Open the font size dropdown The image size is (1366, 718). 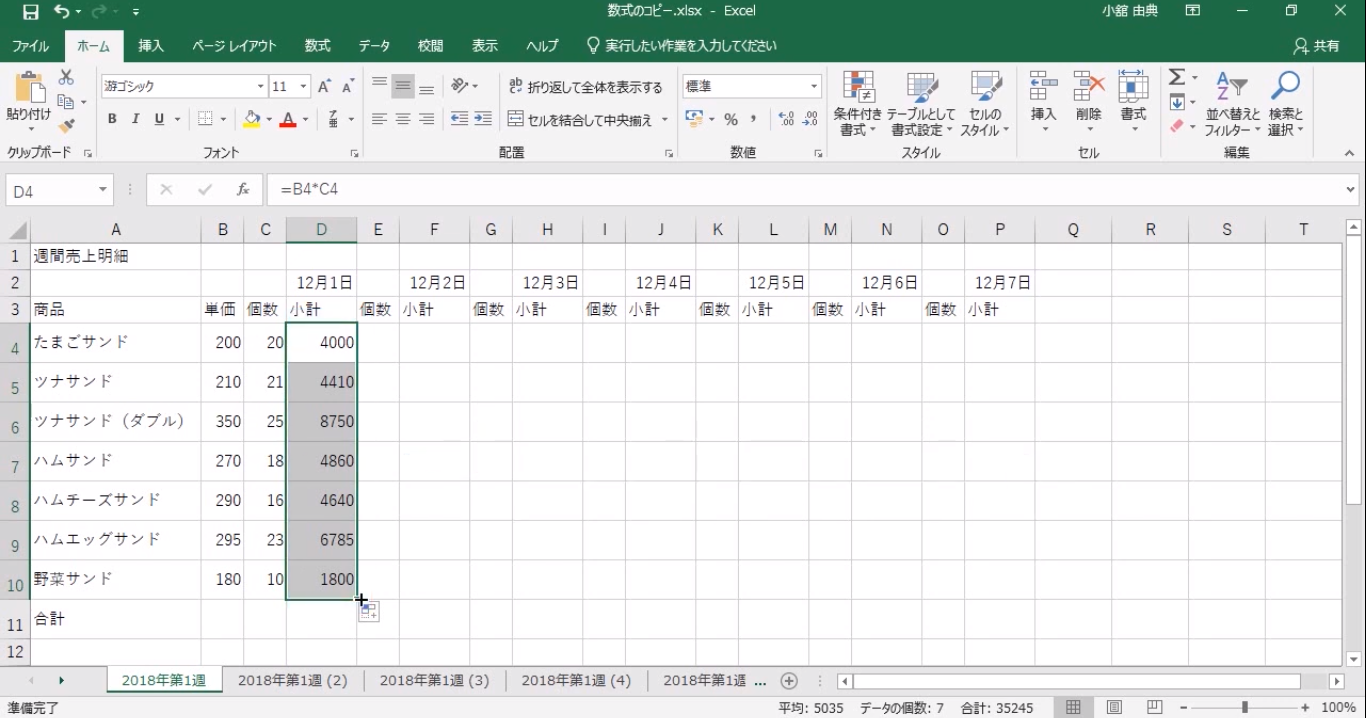click(x=304, y=87)
